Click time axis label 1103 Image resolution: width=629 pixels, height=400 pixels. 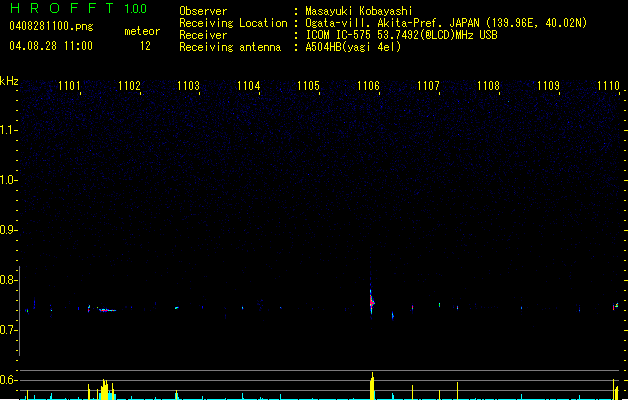click(x=189, y=86)
